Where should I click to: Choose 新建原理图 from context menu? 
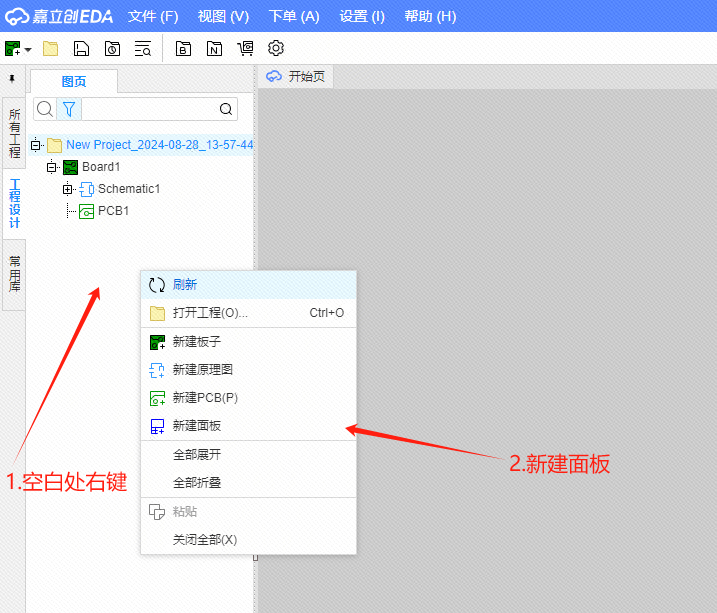(248, 369)
